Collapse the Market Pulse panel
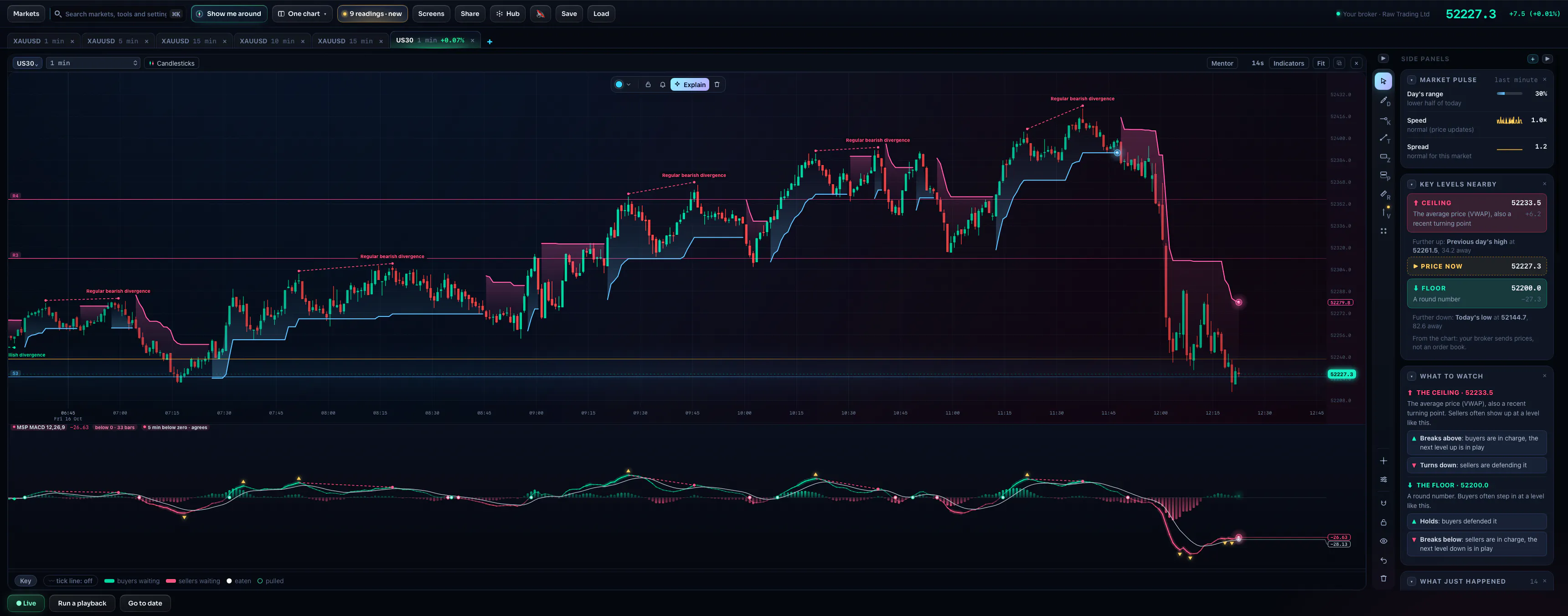1568x616 pixels. tap(1412, 80)
